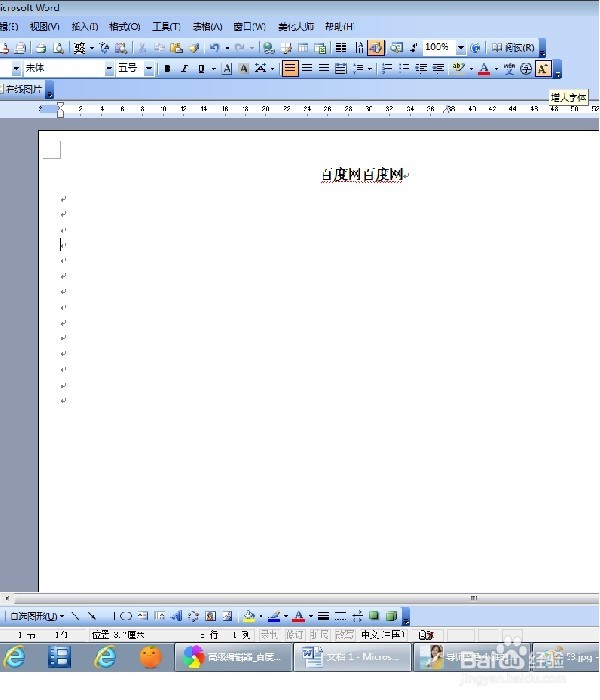Open the font name dropdown showing 宋体
Viewport: 600px width, 700px height.
(109, 68)
